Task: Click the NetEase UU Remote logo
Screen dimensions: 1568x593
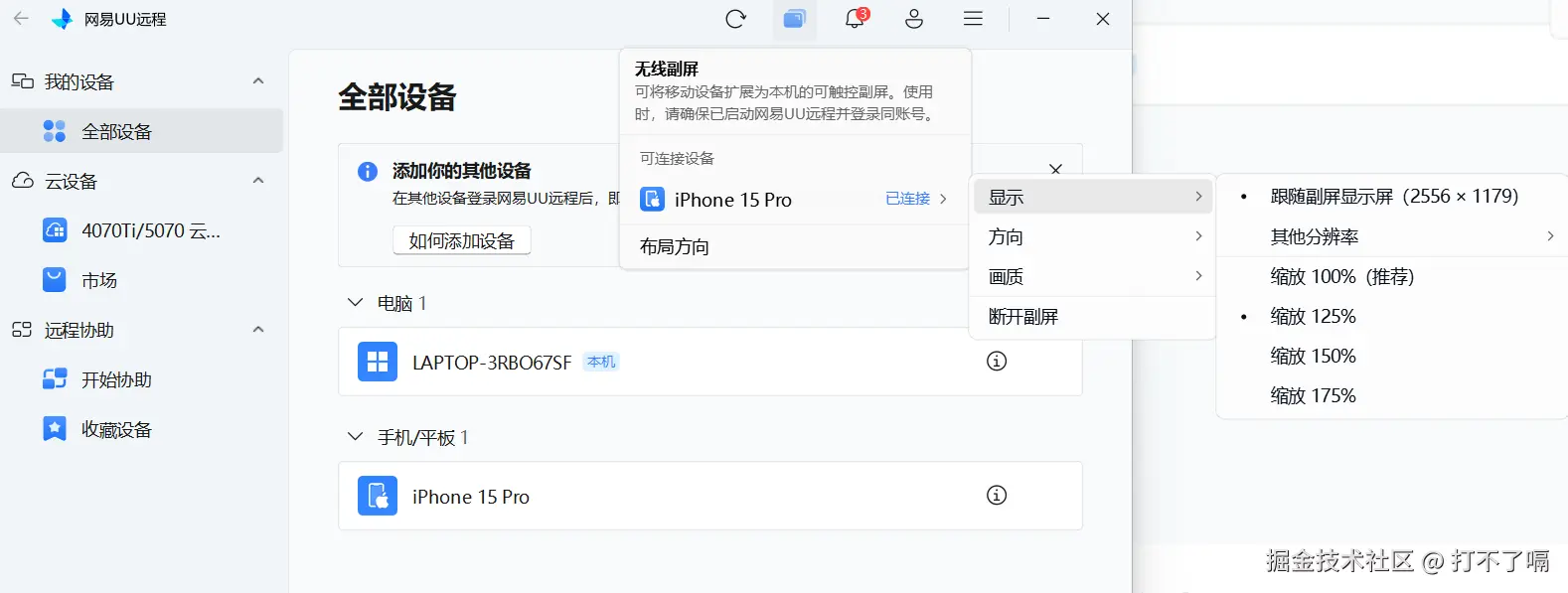Action: coord(62,19)
